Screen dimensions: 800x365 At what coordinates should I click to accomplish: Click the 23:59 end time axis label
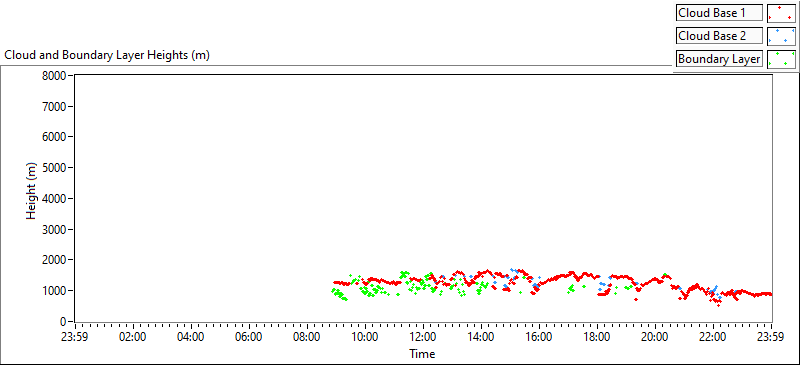(772, 336)
